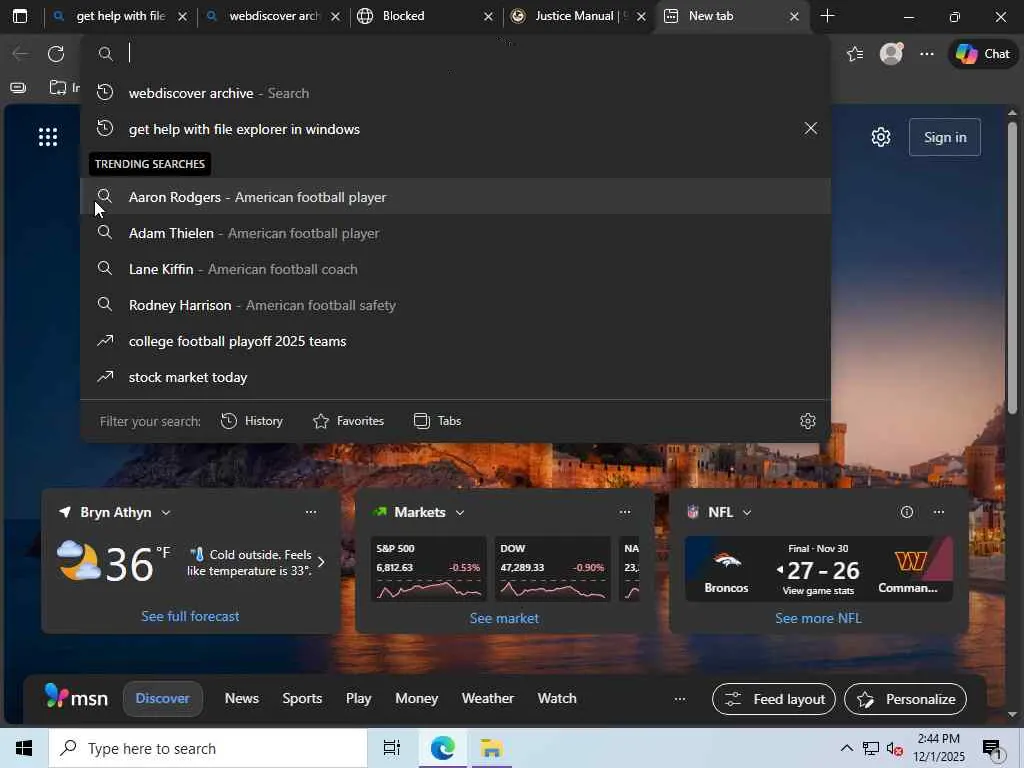Select the Adam Thielen trending search
This screenshot has width=1024, height=768.
[x=455, y=233]
